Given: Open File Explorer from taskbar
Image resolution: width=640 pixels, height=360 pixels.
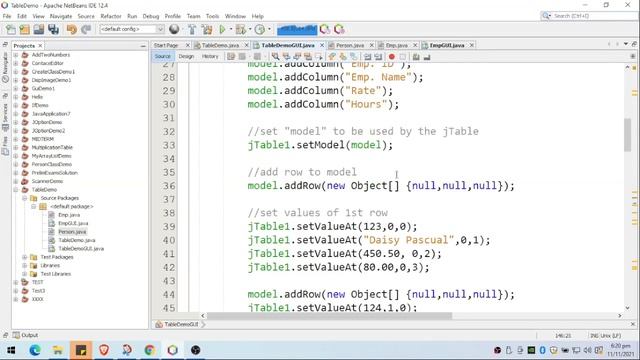Looking at the screenshot, I should point(58,350).
